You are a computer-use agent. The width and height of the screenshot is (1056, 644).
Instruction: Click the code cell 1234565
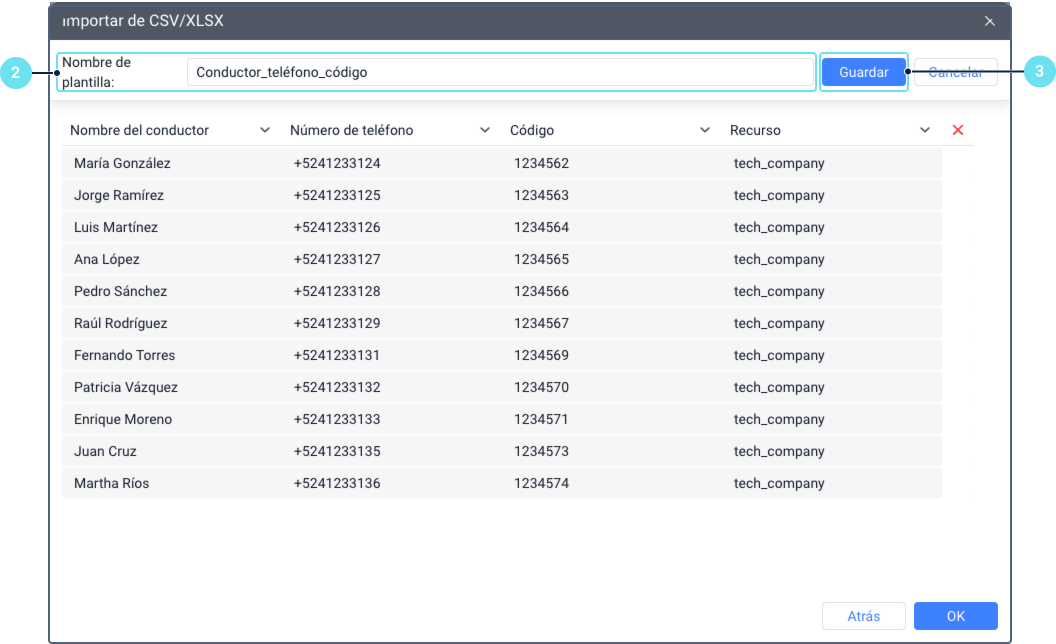point(541,259)
